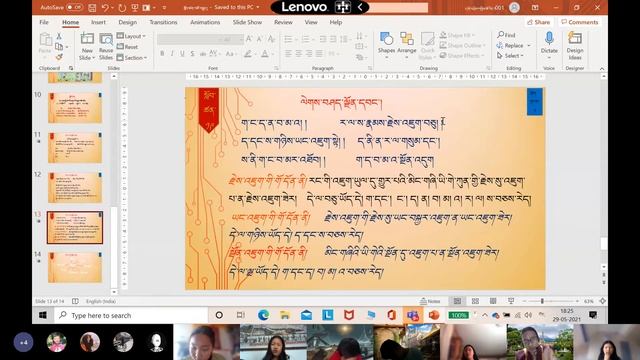The width and height of the screenshot is (640, 360).
Task: Switch to Reading View icon
Action: pyautogui.click(x=493, y=301)
